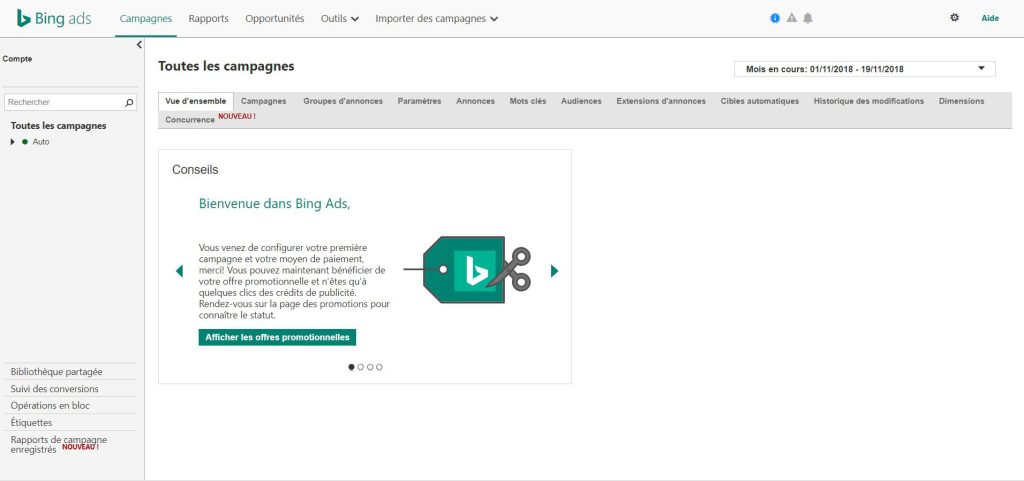Expand the Auto campaign tree node
This screenshot has width=1024, height=481.
pos(13,142)
